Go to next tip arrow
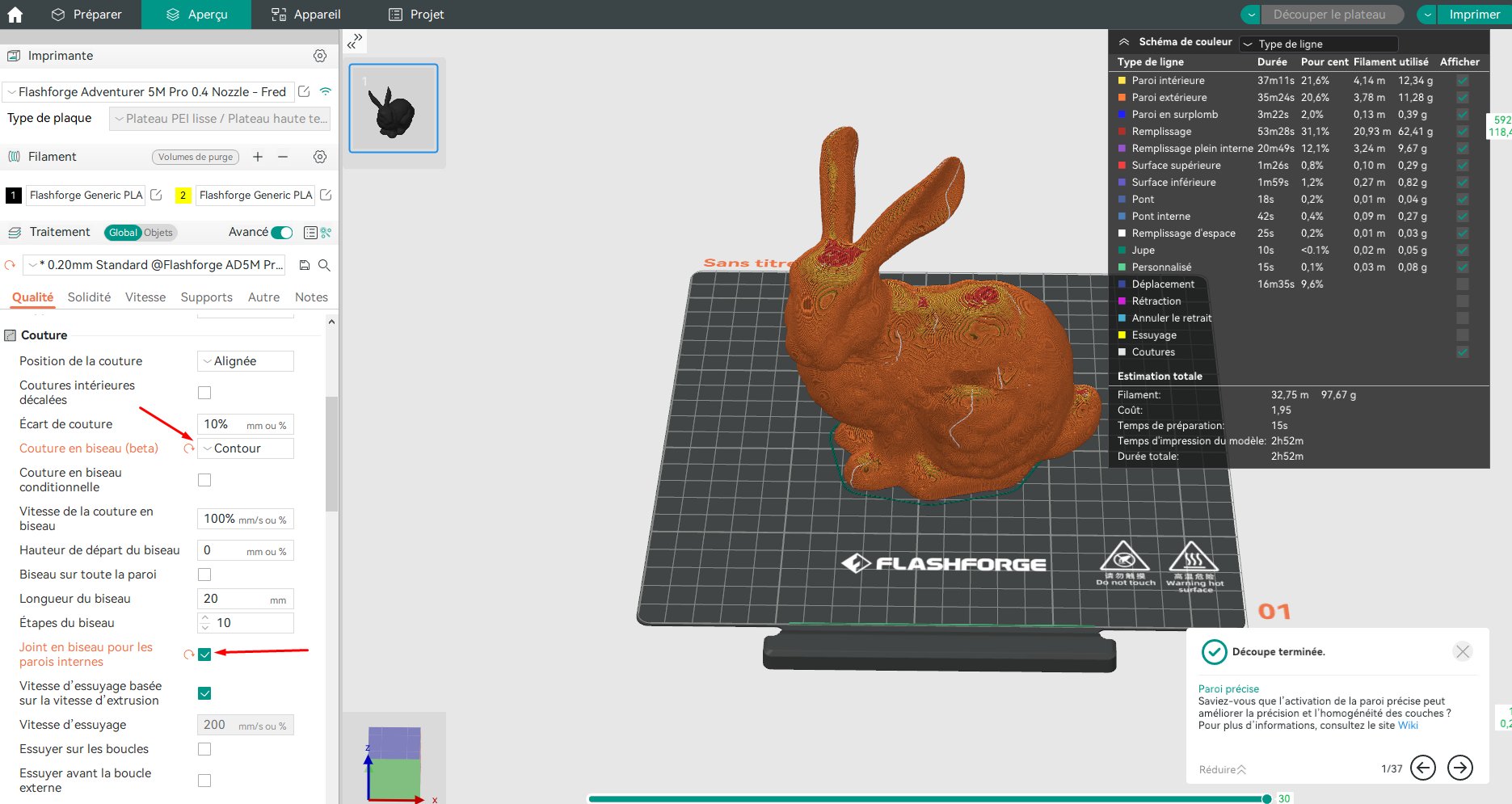This screenshot has height=804, width=1512. pyautogui.click(x=1459, y=768)
